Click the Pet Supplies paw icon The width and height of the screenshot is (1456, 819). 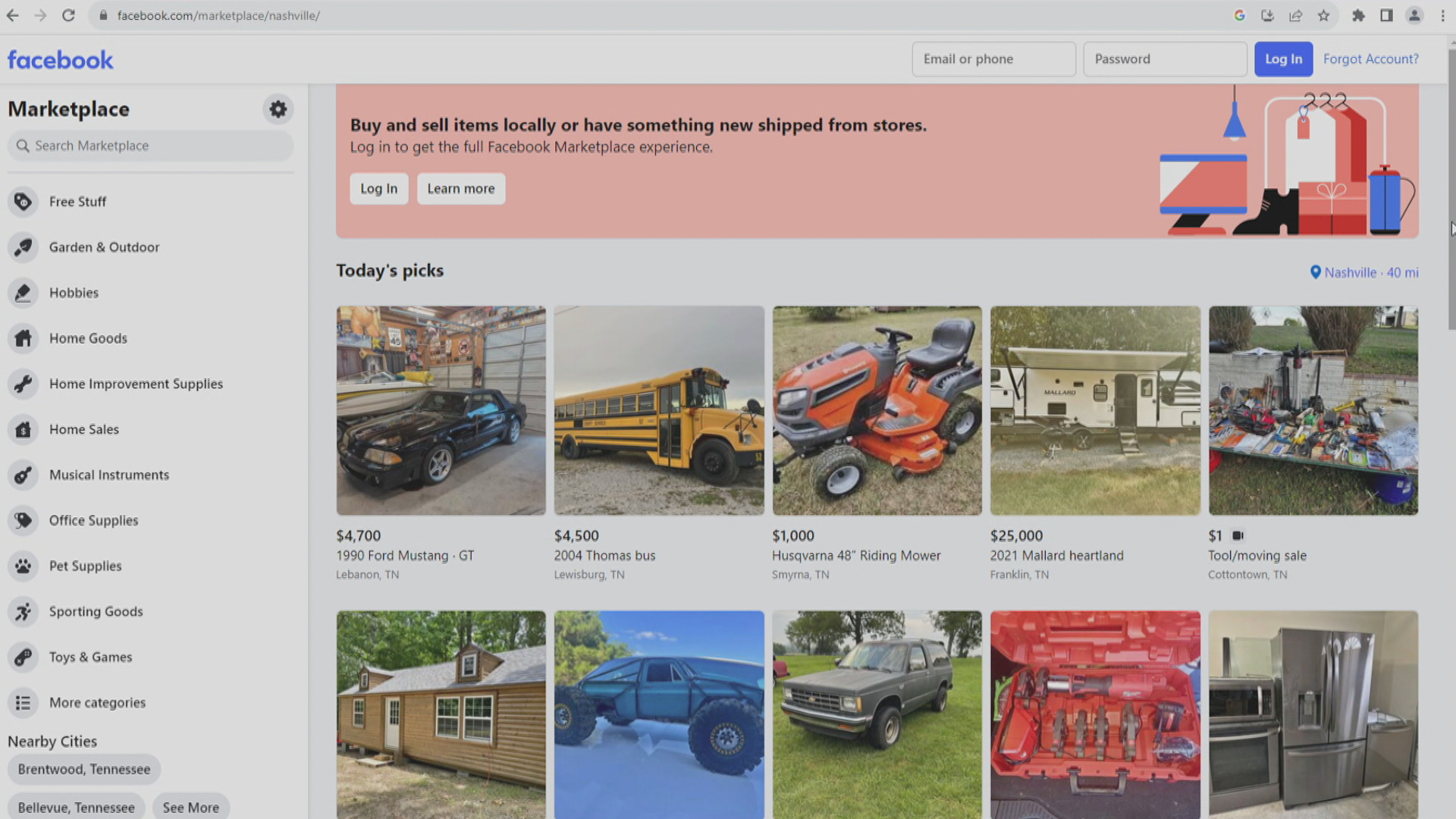coord(24,566)
